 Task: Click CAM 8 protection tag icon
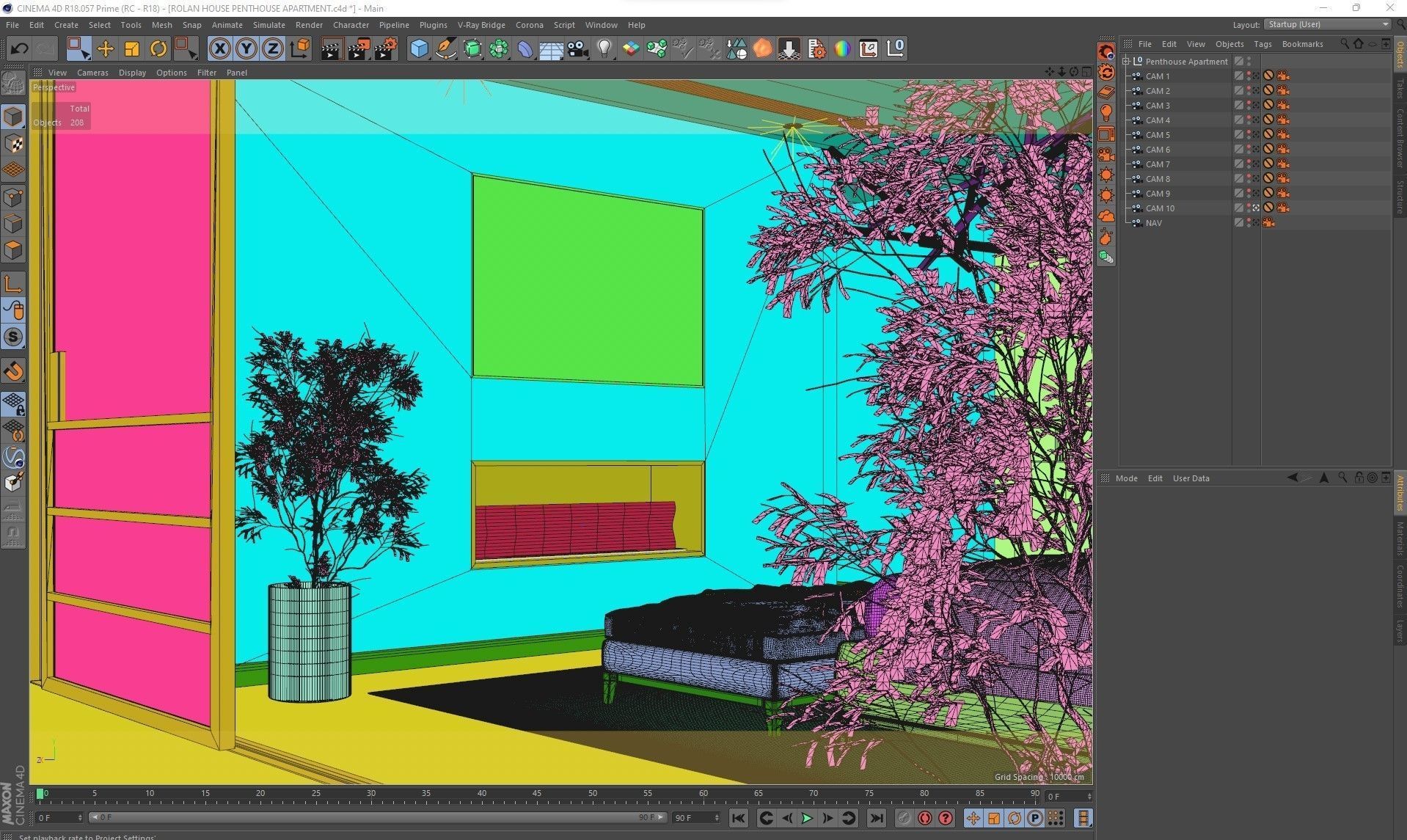click(1268, 179)
